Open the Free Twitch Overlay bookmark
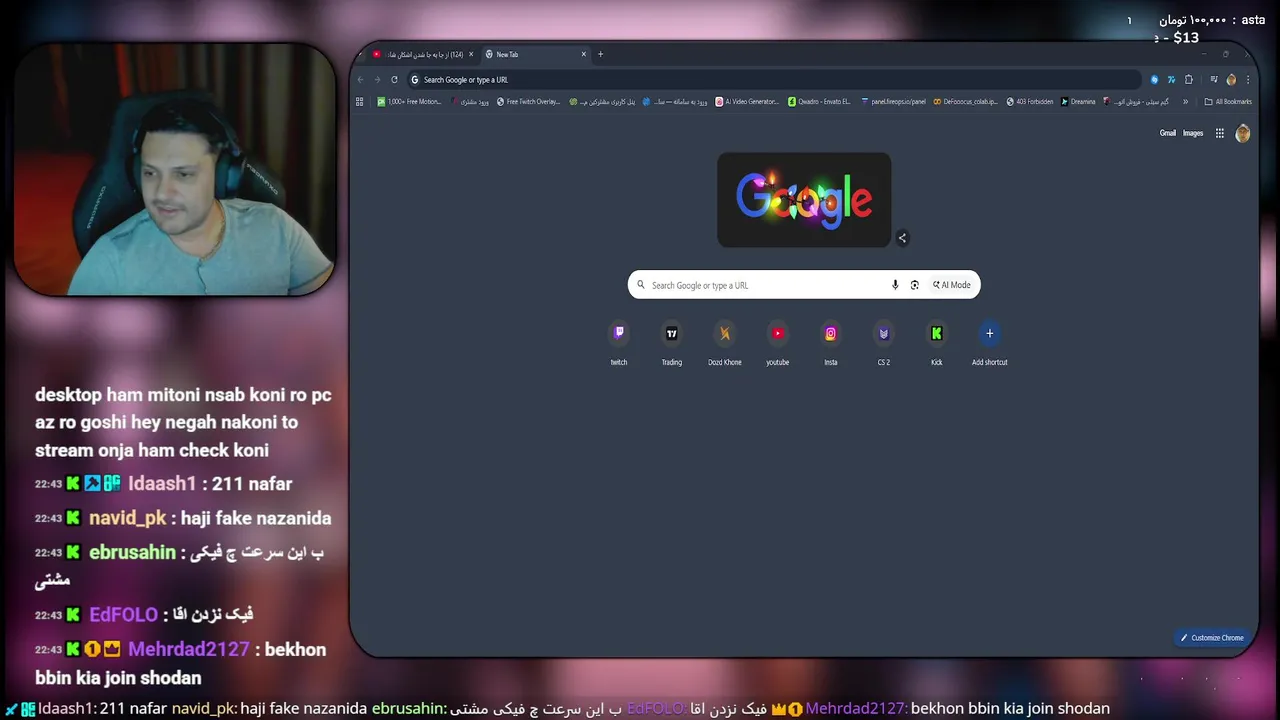The height and width of the screenshot is (720, 1280). (x=528, y=101)
